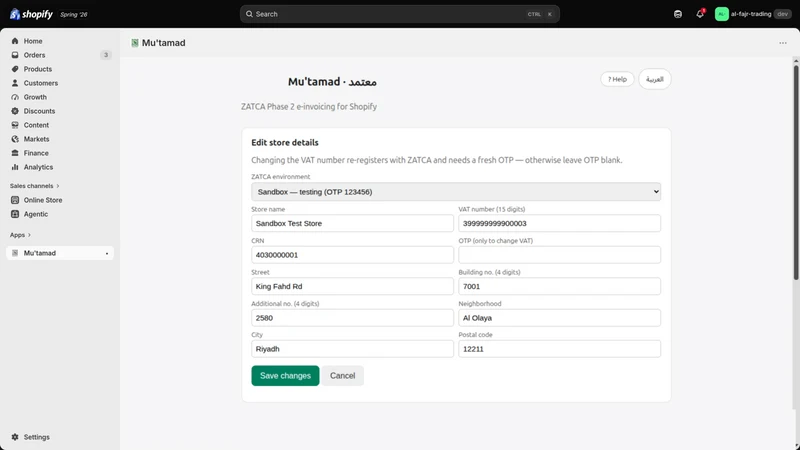Click the Growth gauge icon

pyautogui.click(x=15, y=97)
